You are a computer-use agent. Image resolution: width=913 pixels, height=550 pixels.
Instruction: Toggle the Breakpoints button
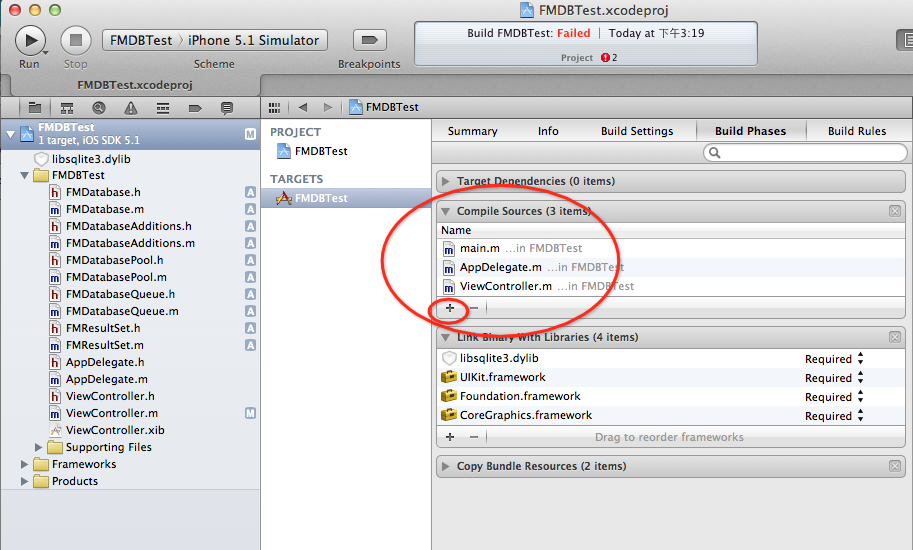click(370, 40)
